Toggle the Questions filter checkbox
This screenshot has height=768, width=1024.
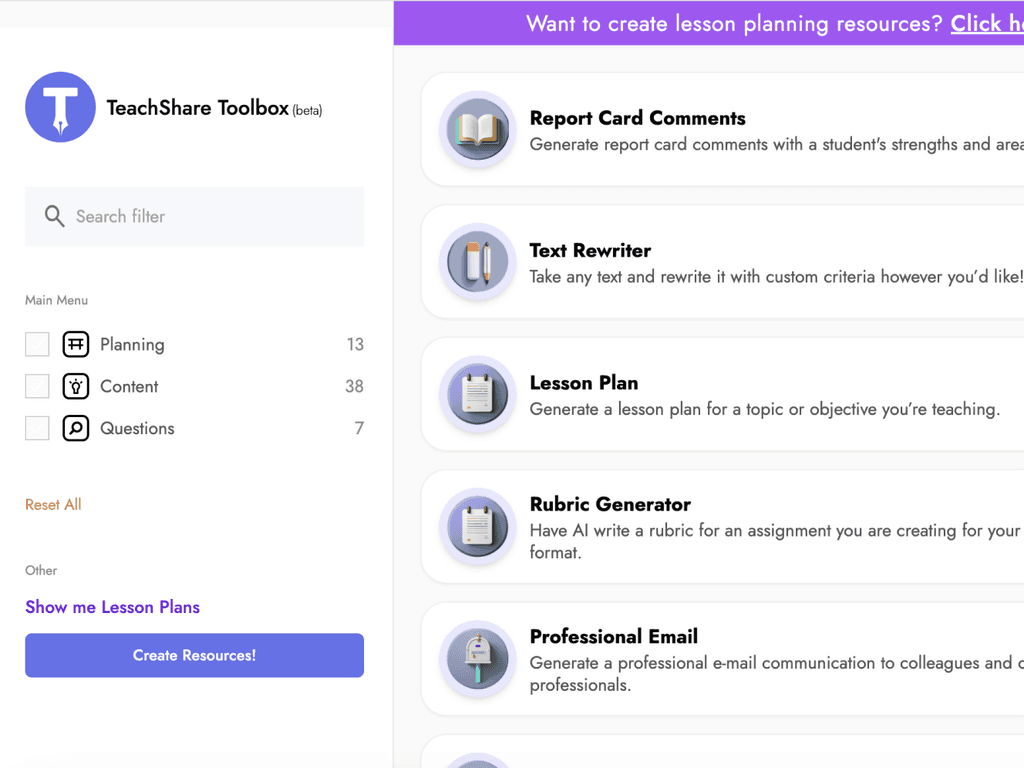coord(37,428)
